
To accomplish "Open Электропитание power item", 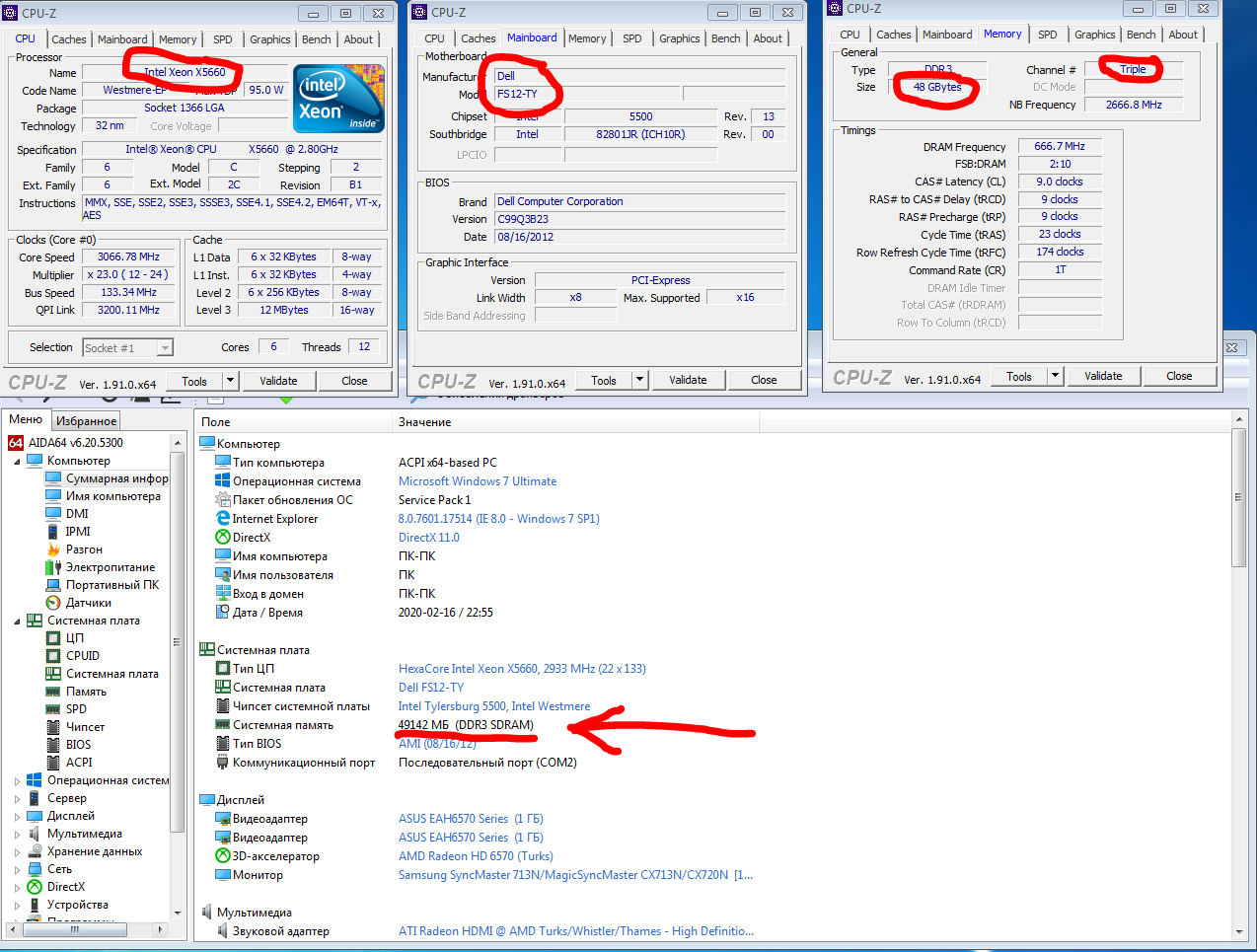I will pyautogui.click(x=111, y=567).
